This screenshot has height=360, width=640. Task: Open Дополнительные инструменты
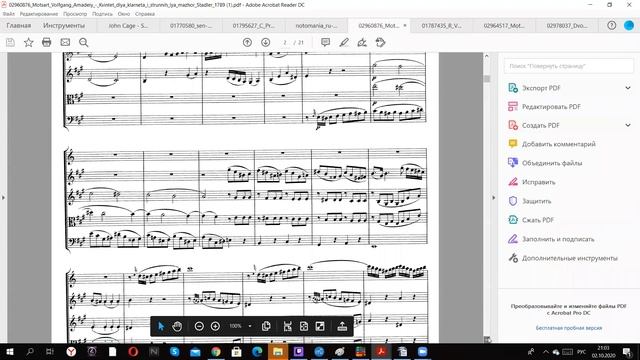click(x=570, y=258)
